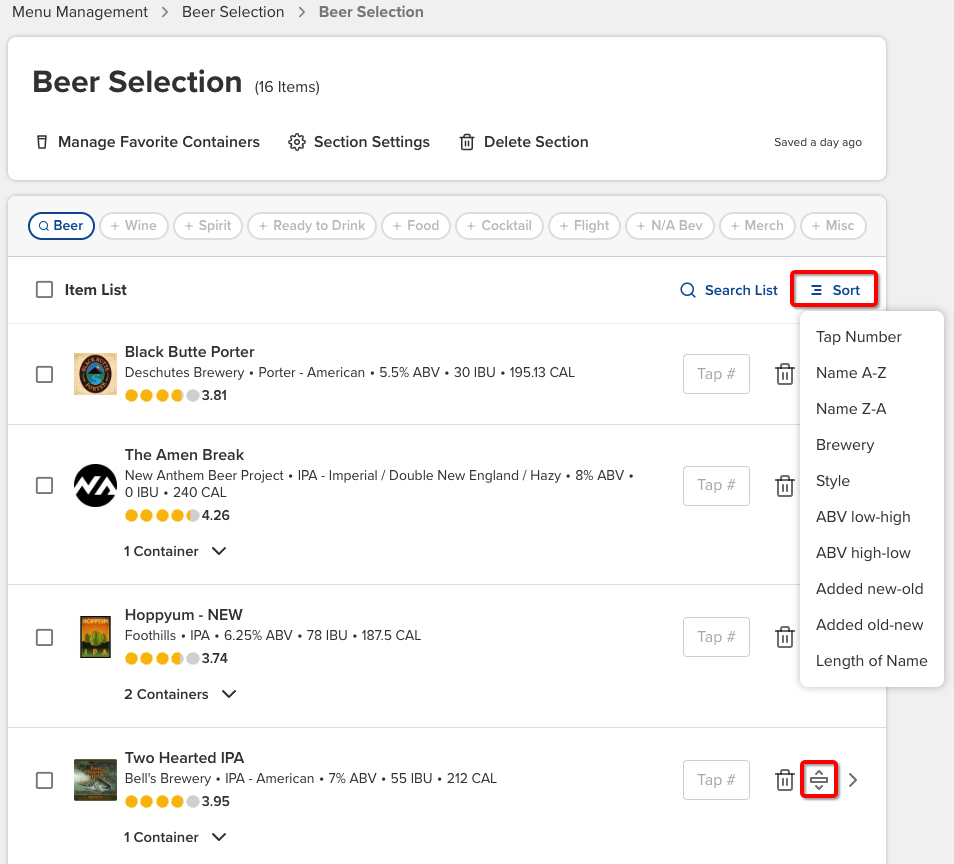Click the Search List magnifier icon
The image size is (954, 864).
[x=687, y=290]
